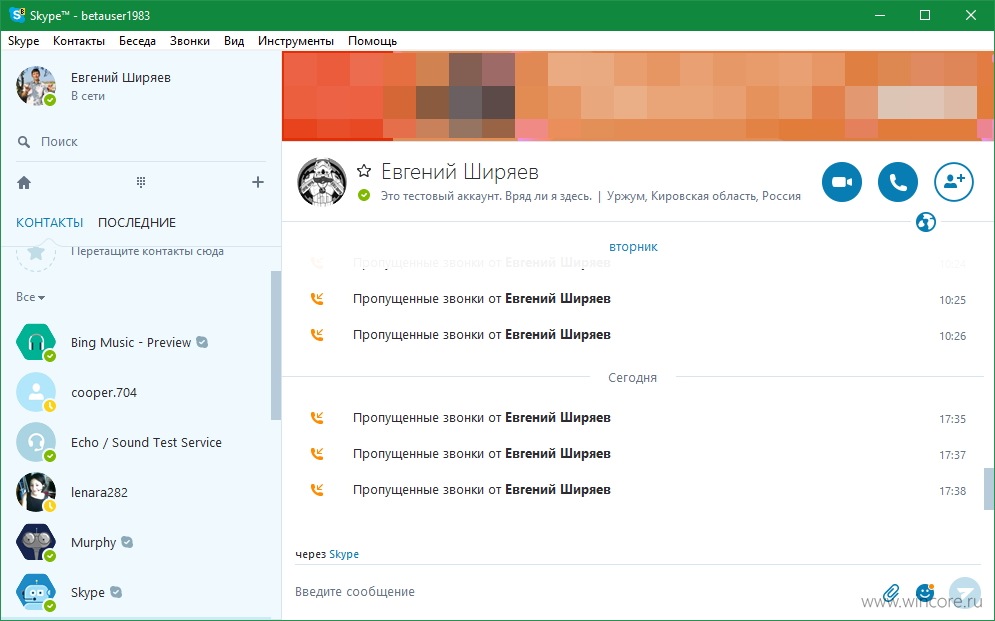
Task: Click the lenara282 profile picture
Action: [x=36, y=492]
